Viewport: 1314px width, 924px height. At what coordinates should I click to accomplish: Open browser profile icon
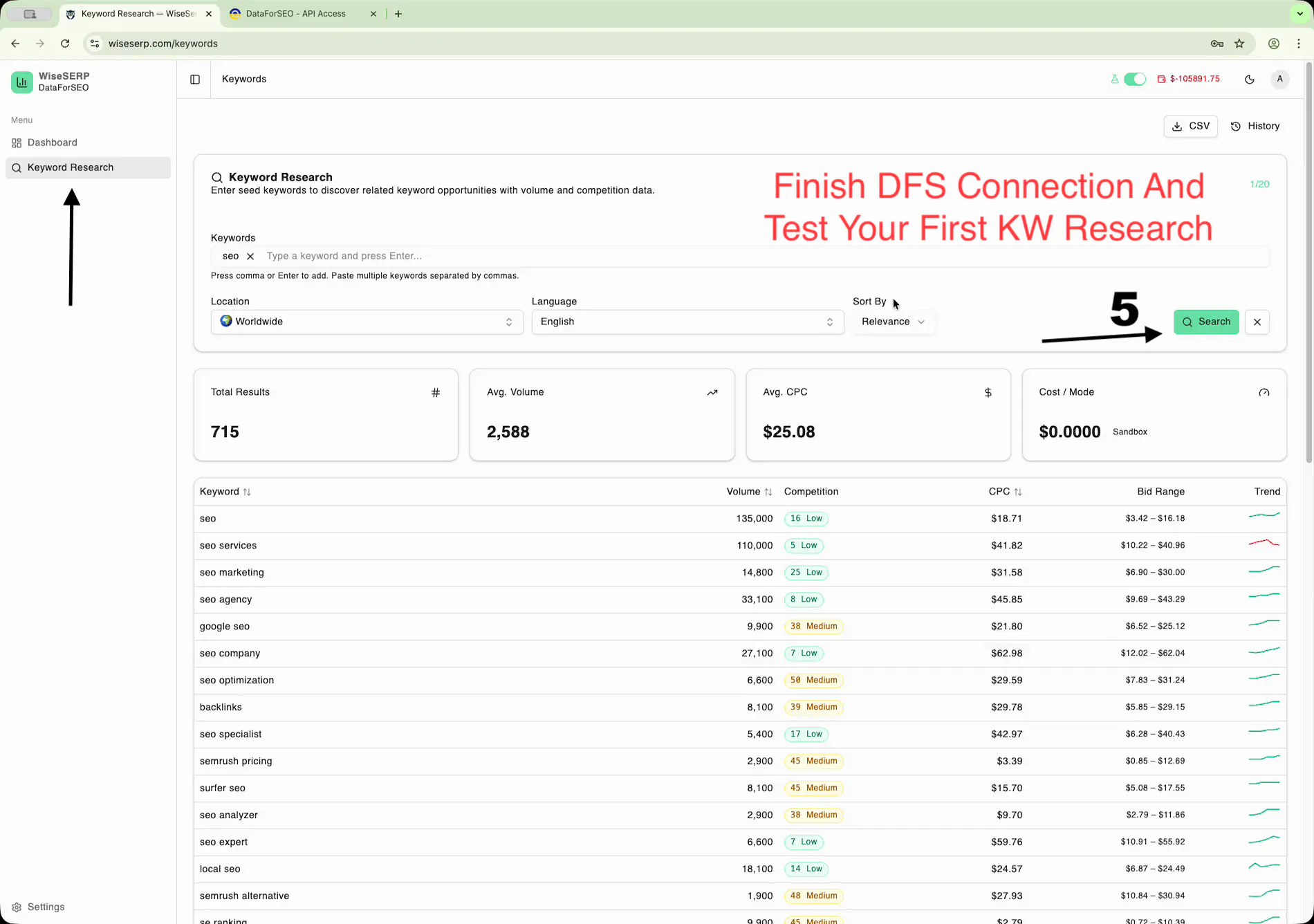point(1273,44)
